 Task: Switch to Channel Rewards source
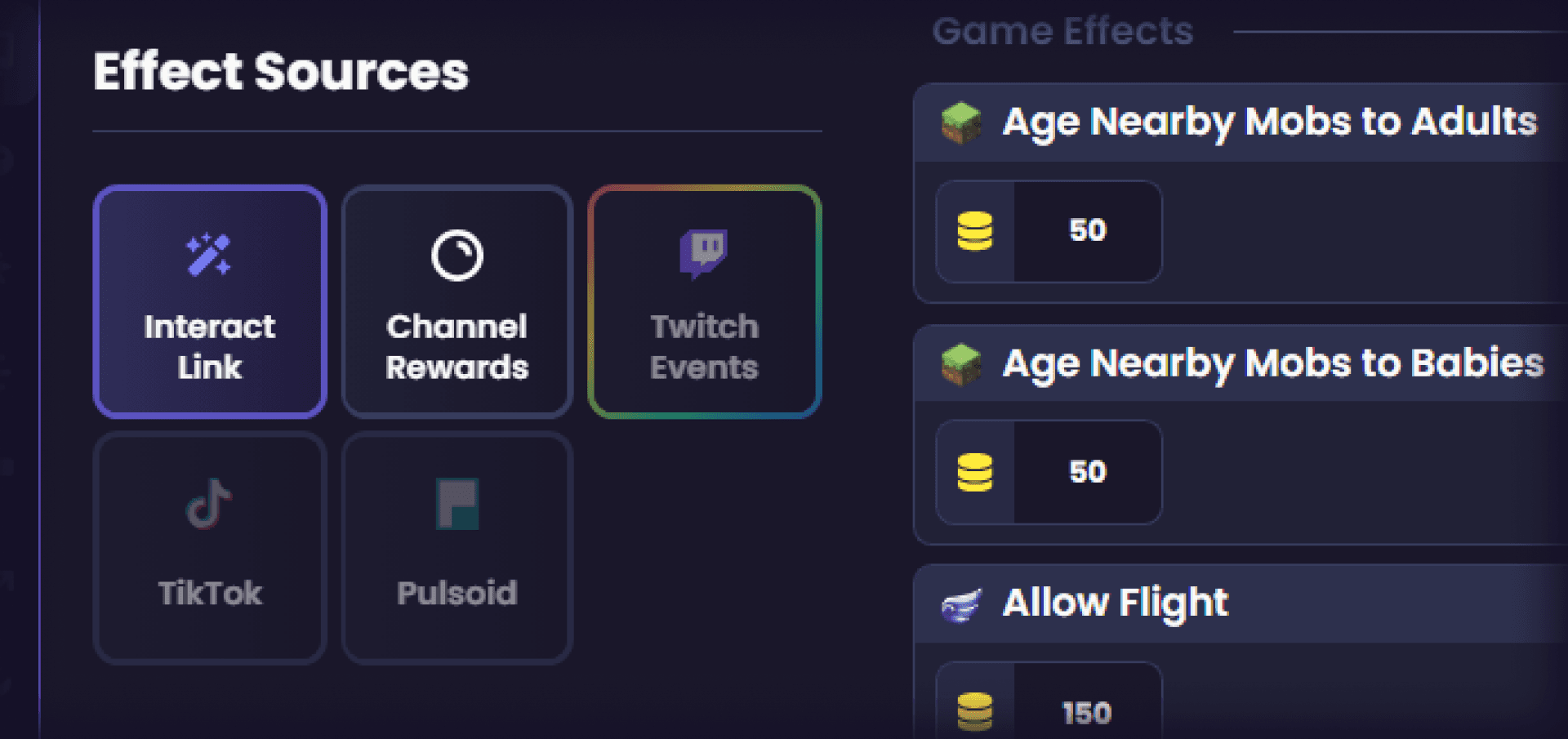click(457, 301)
